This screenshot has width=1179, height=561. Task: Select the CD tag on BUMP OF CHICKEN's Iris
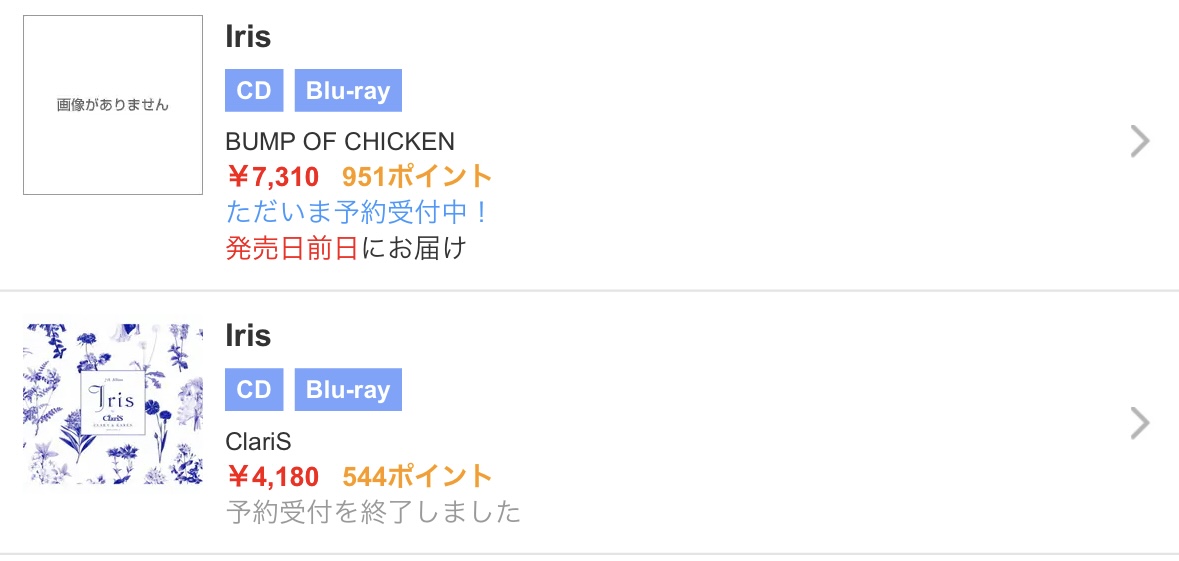pos(254,90)
